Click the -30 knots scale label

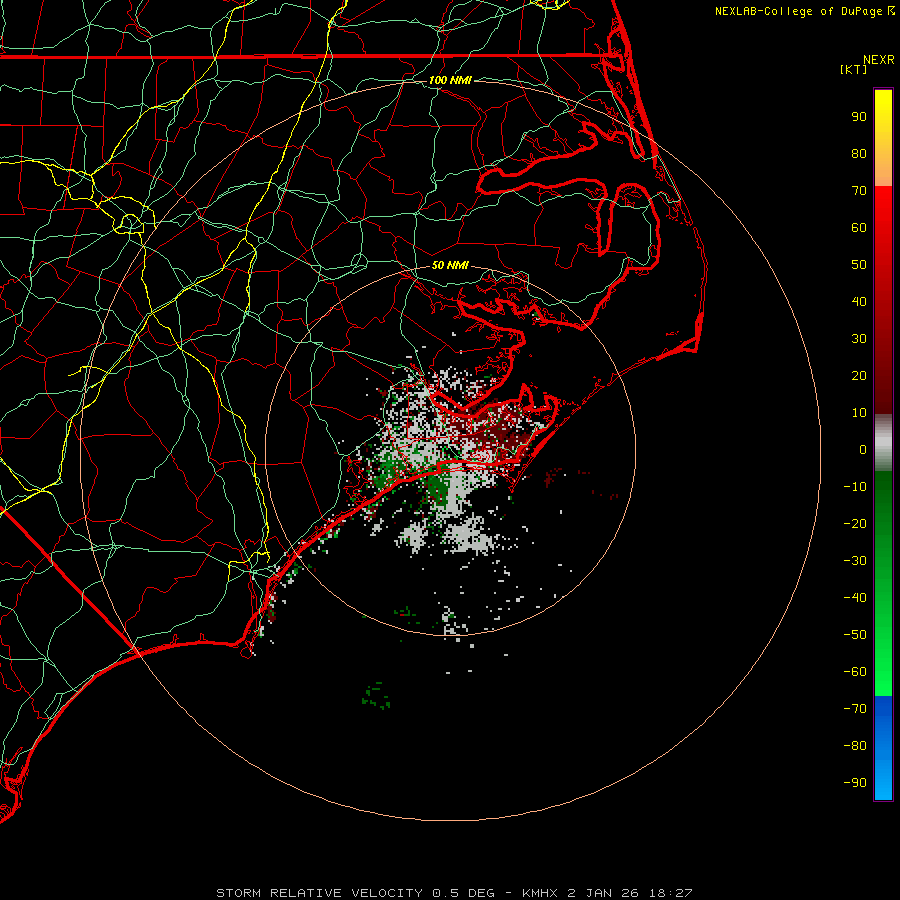(x=855, y=561)
